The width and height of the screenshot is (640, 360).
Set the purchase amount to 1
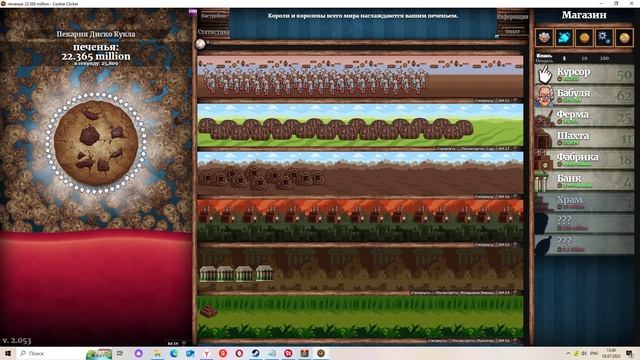click(x=564, y=58)
